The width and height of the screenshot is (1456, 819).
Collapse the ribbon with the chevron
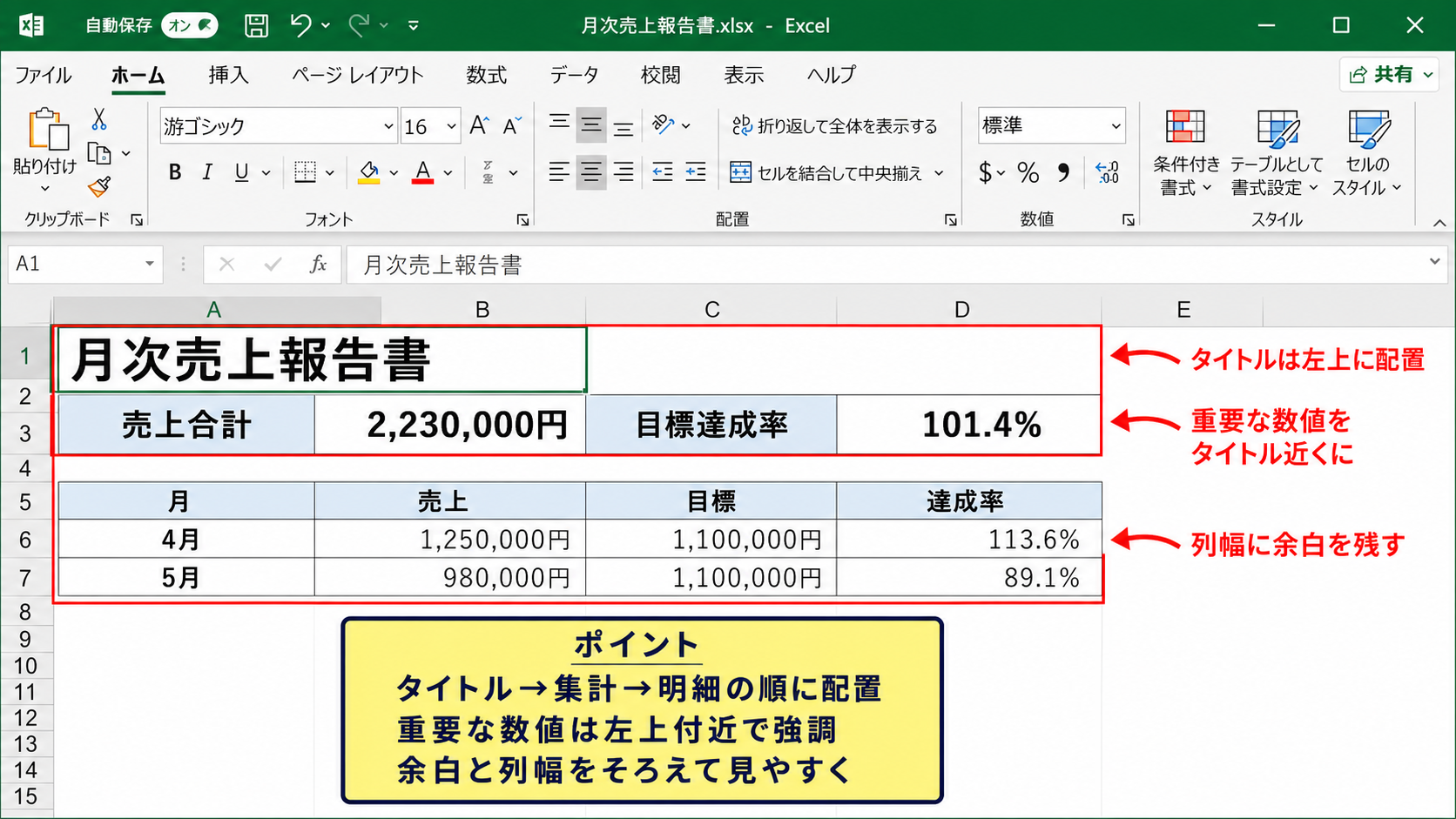(1439, 224)
